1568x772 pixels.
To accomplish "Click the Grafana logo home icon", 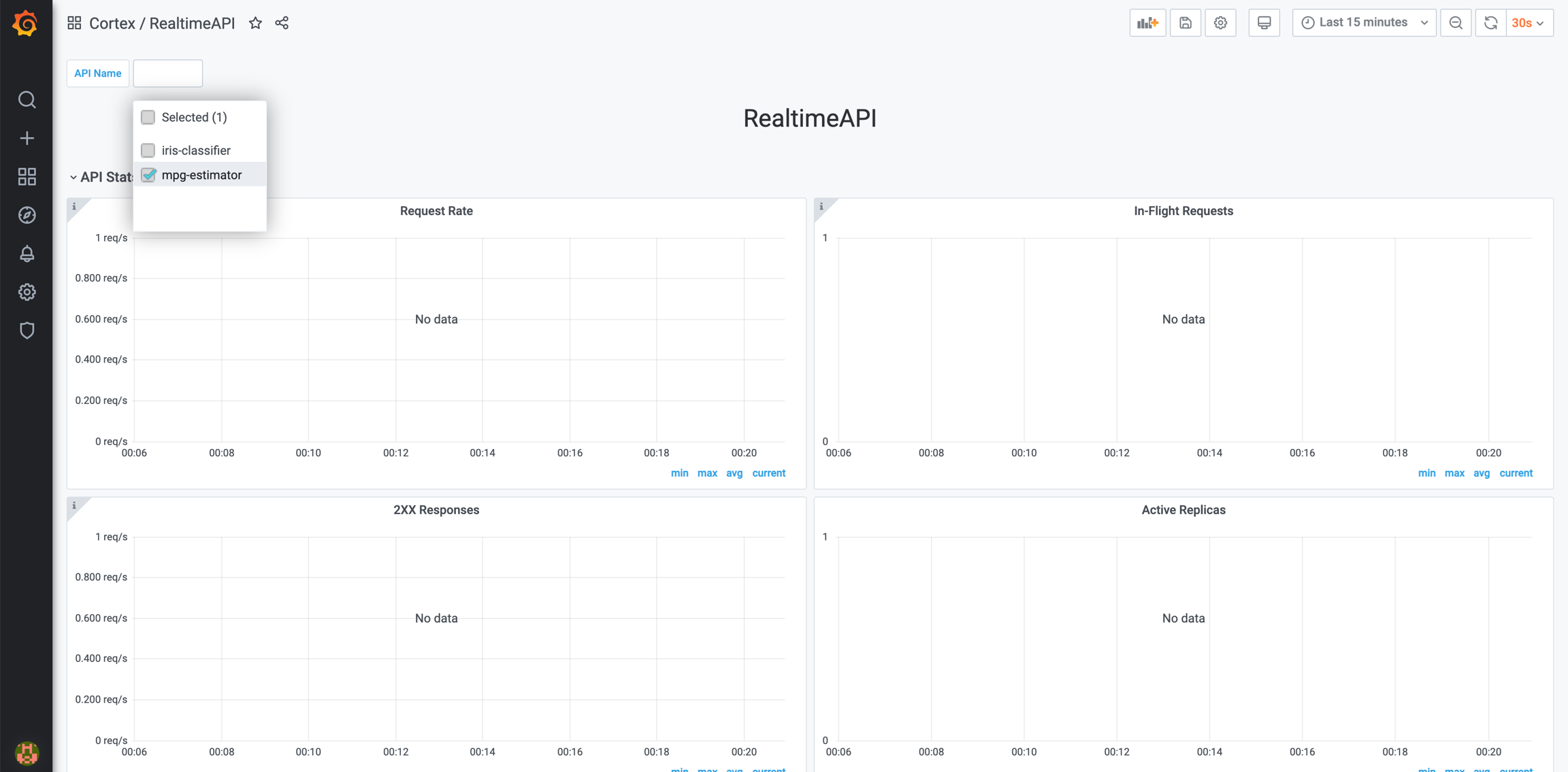I will (x=26, y=24).
